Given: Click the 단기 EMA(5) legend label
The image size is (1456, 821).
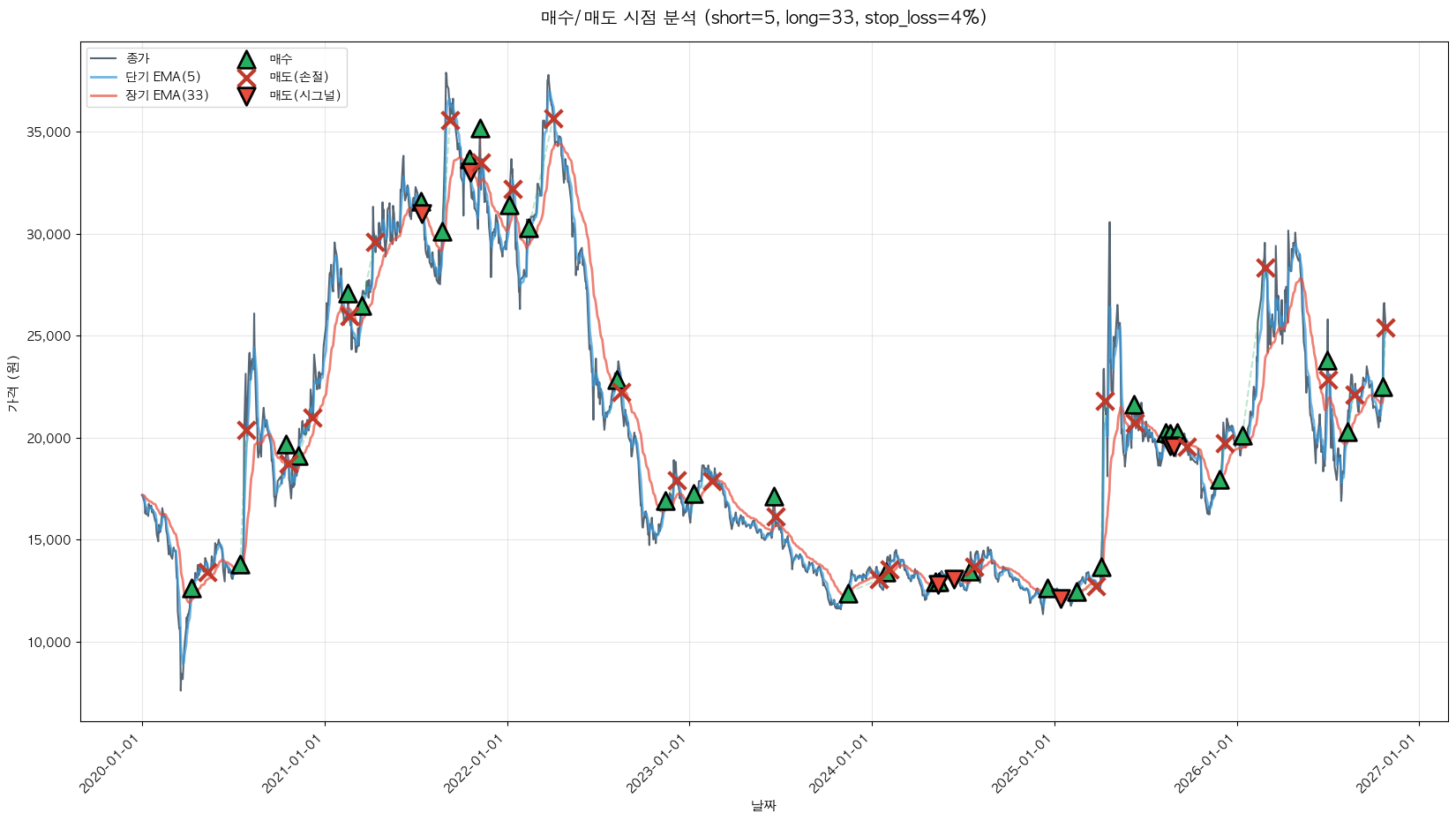Looking at the screenshot, I should click(163, 77).
